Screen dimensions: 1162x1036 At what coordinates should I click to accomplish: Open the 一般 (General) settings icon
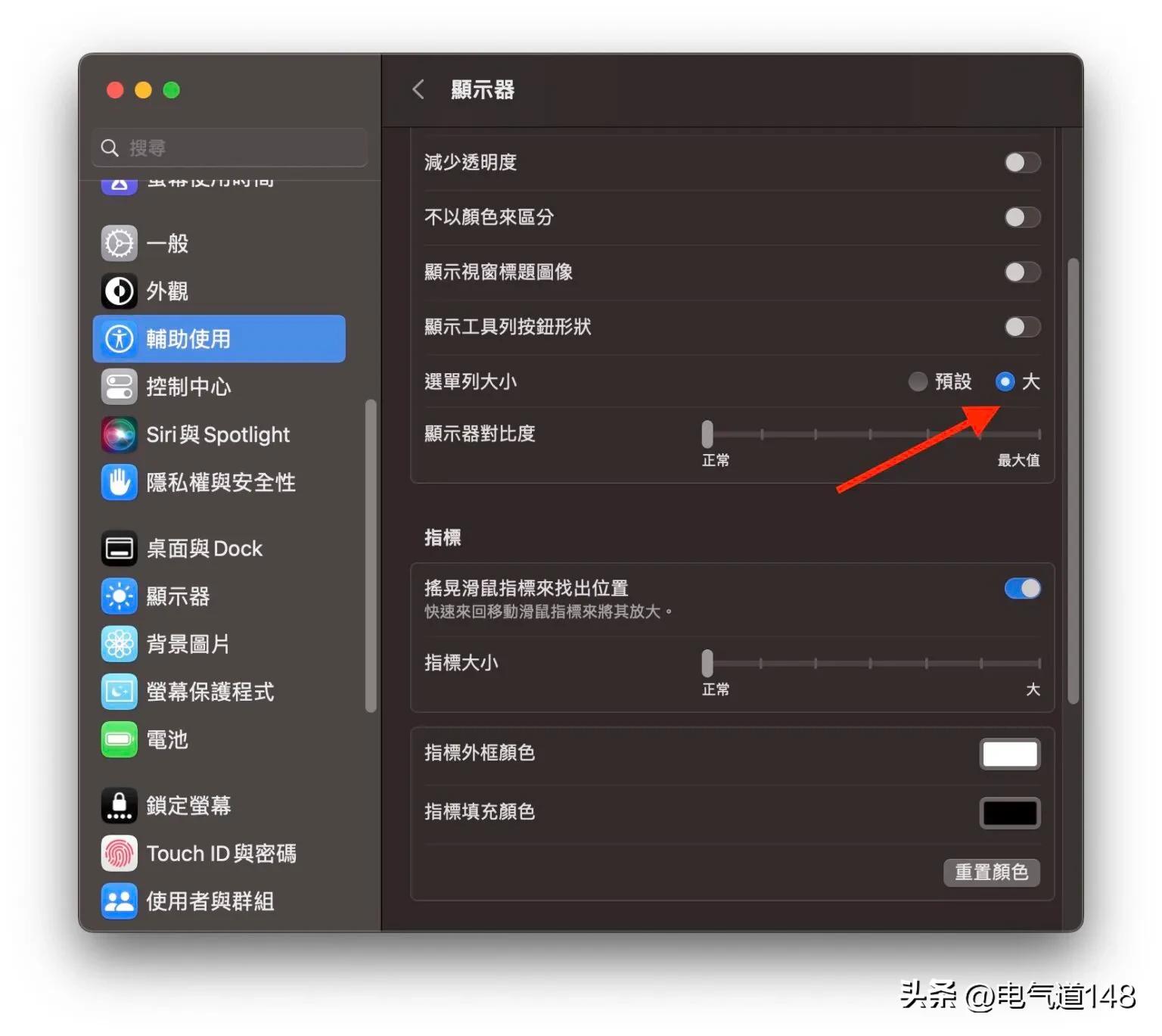(119, 243)
